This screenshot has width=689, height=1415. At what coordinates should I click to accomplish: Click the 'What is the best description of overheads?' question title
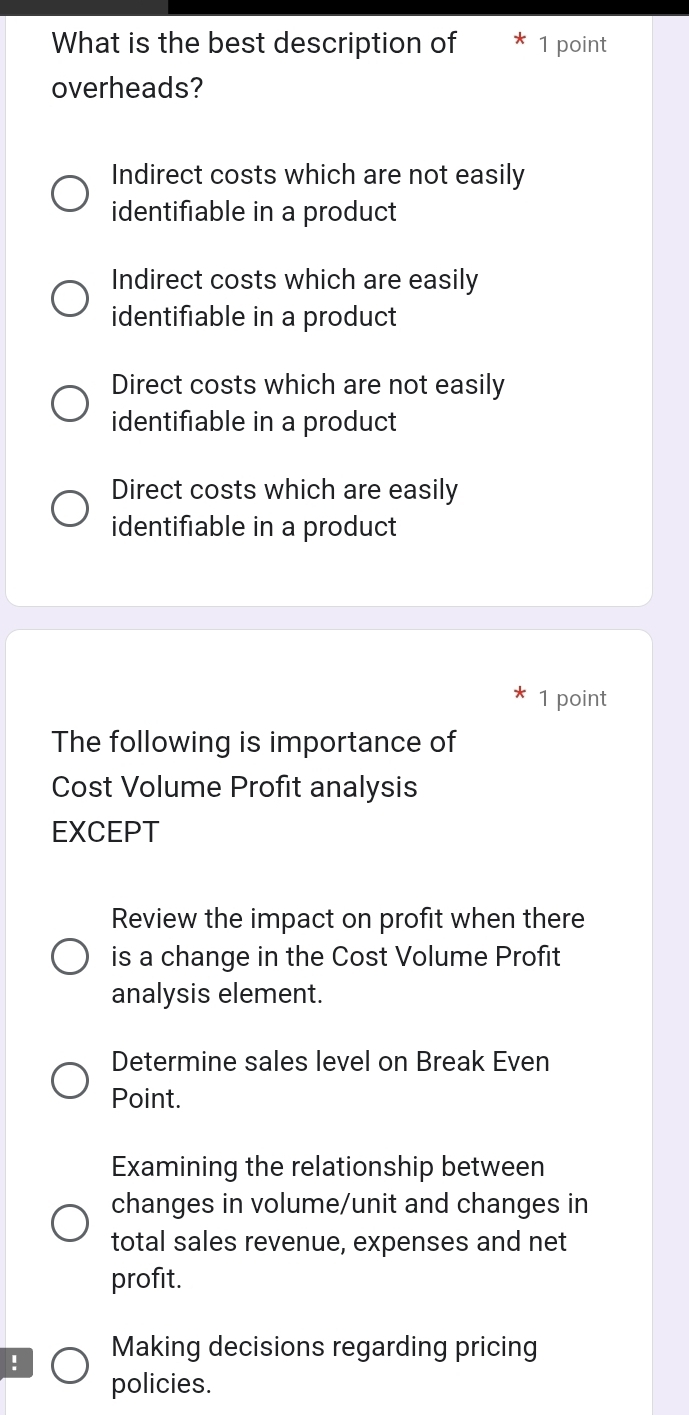[254, 66]
